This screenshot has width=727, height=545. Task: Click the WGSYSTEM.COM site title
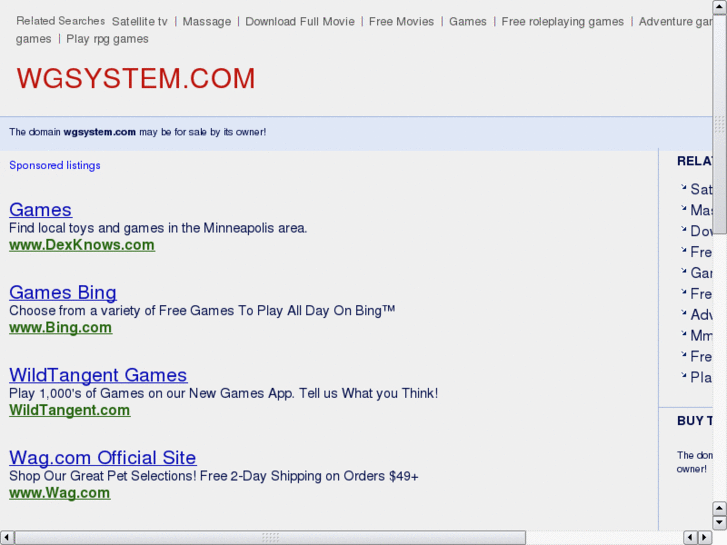pyautogui.click(x=136, y=78)
